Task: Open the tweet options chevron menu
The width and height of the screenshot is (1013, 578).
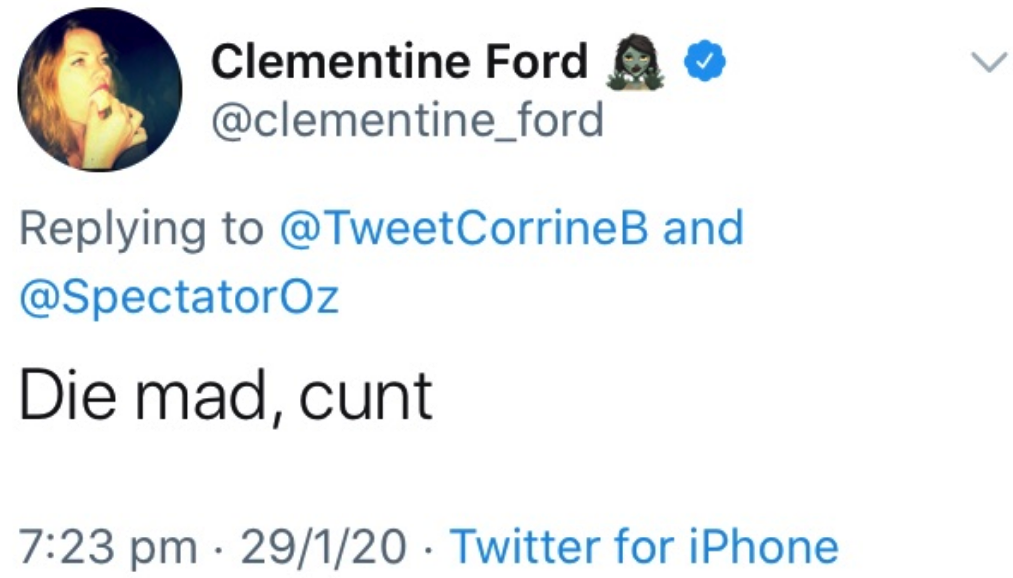Action: pyautogui.click(x=989, y=64)
